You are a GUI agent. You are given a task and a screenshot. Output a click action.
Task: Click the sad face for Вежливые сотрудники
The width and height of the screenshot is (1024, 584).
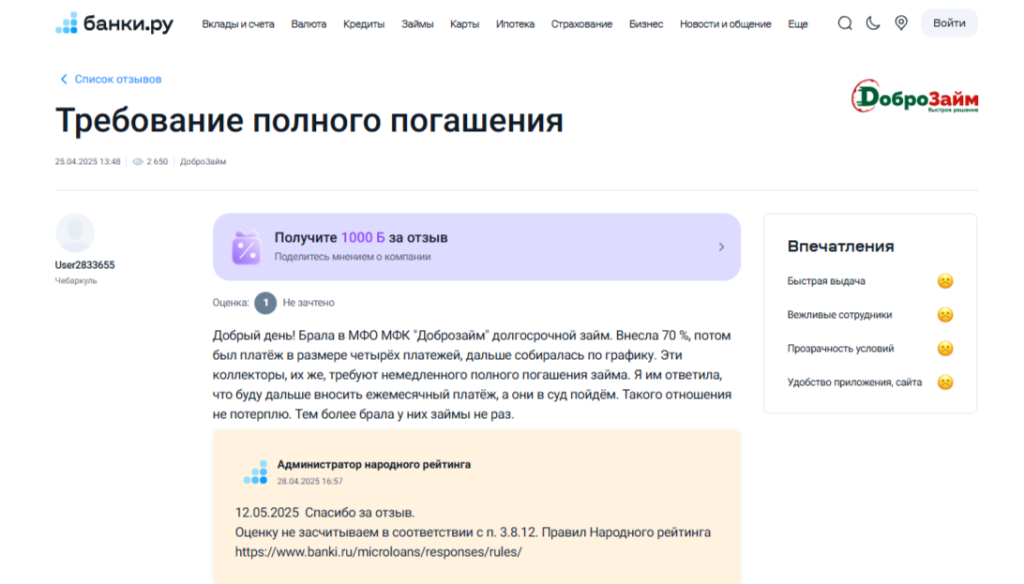click(945, 315)
